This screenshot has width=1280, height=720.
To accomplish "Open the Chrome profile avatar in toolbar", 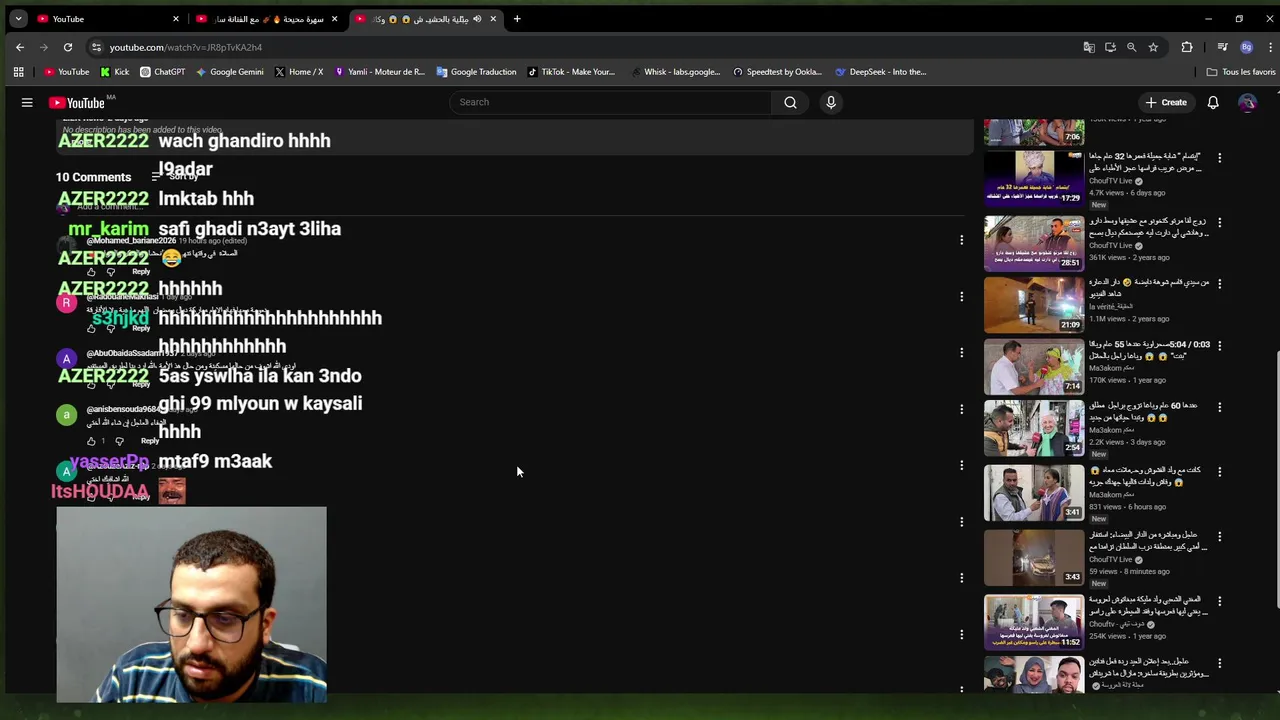I will tap(1246, 47).
